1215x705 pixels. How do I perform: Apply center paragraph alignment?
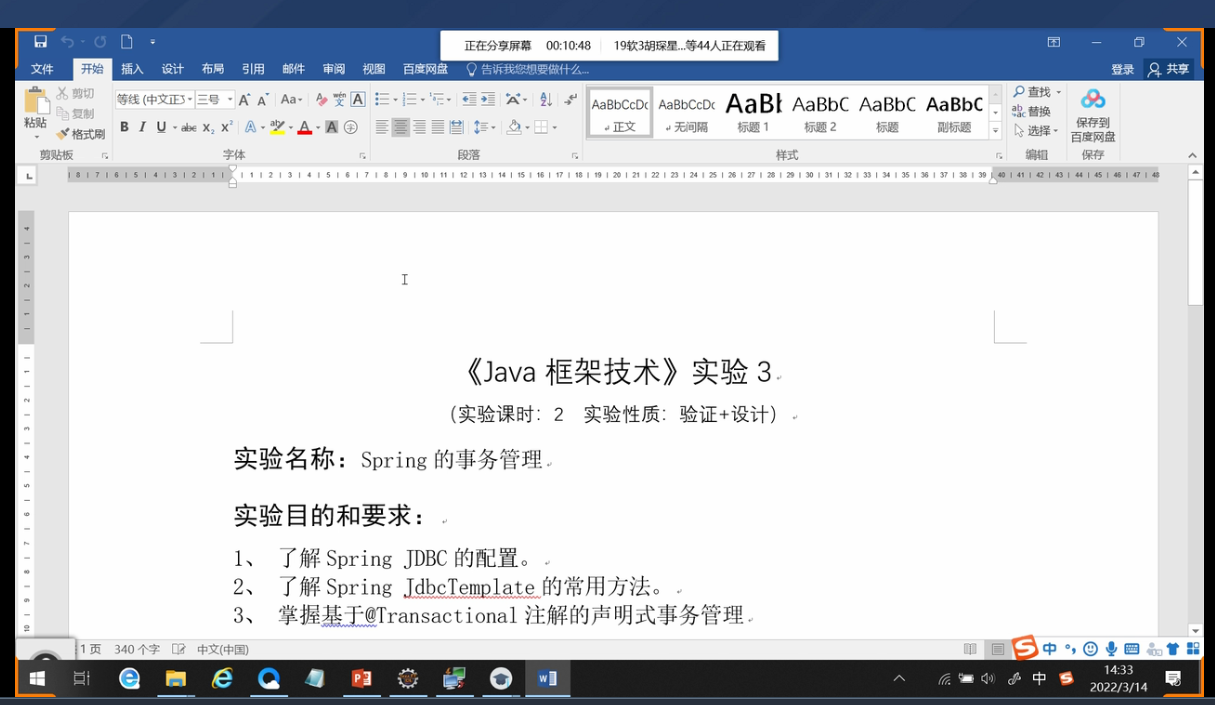point(400,127)
